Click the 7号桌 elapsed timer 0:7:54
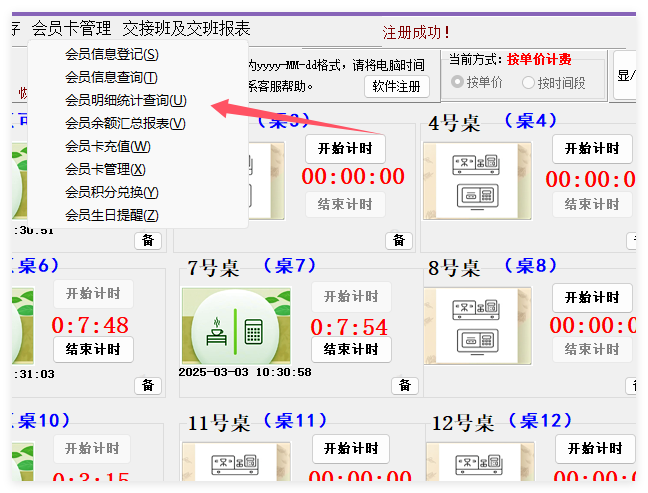The width and height of the screenshot is (648, 493). (x=349, y=327)
